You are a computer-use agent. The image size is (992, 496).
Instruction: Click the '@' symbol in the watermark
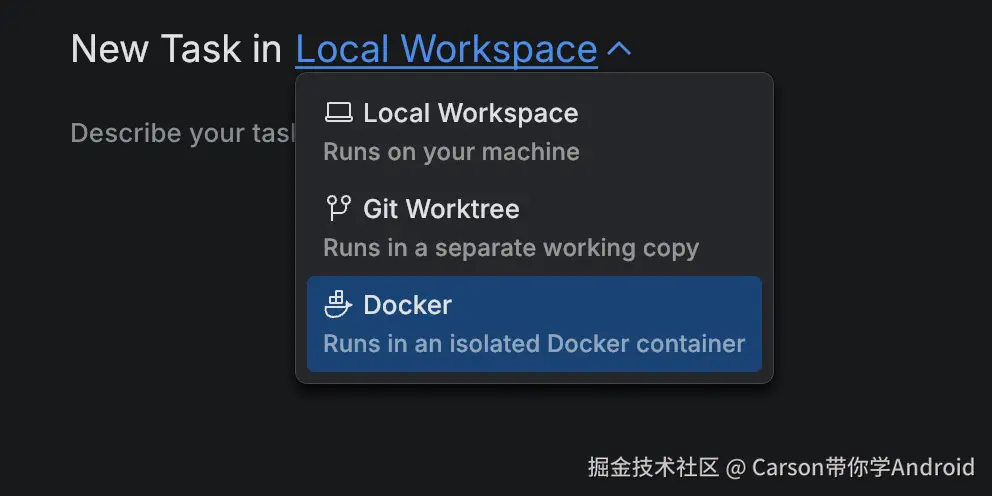pos(736,468)
